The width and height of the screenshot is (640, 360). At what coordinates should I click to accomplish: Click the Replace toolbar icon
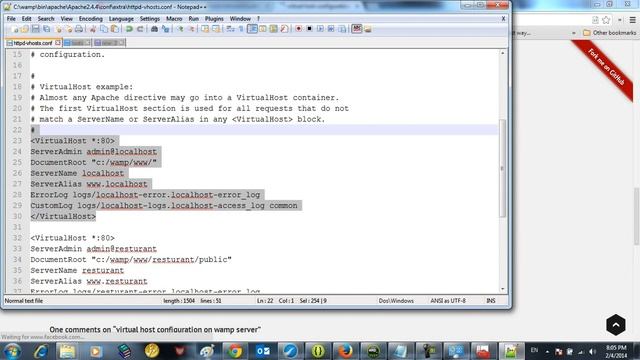165,29
